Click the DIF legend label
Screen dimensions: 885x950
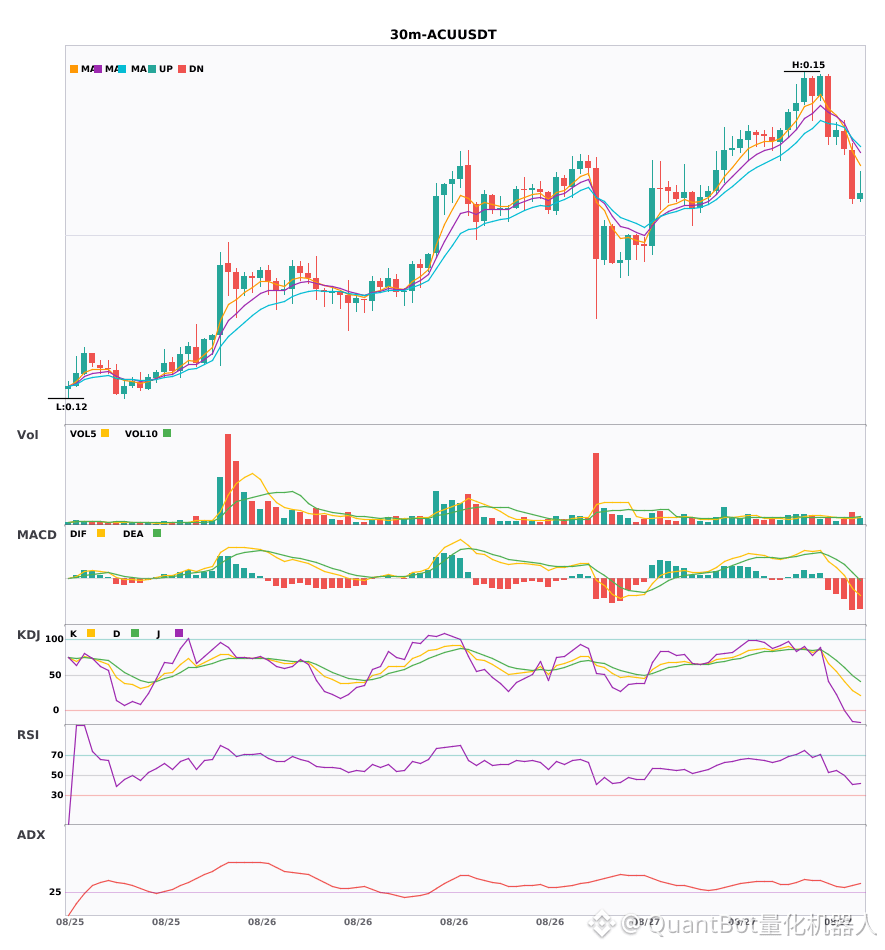click(x=78, y=534)
